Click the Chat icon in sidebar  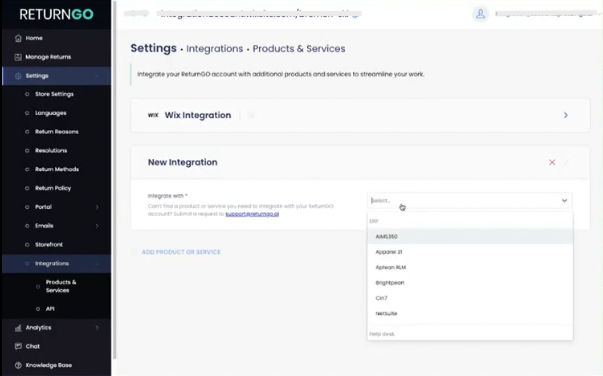[18, 346]
